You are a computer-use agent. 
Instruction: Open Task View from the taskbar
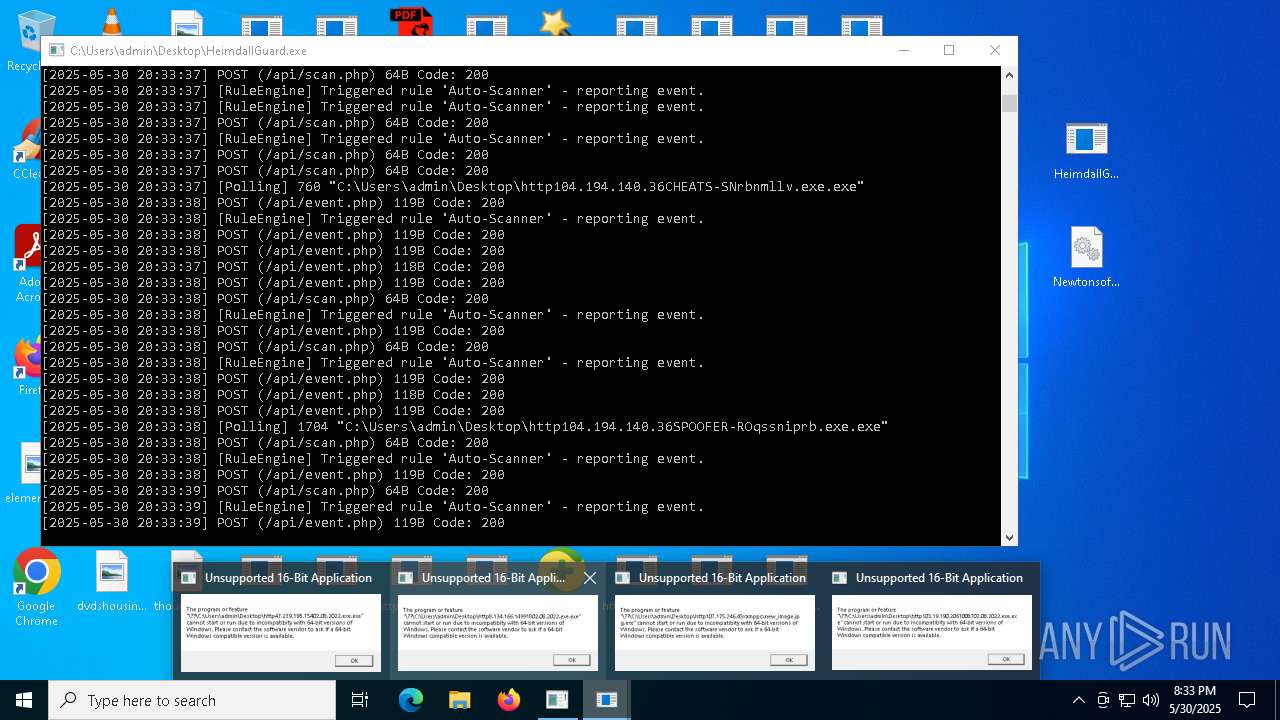point(360,700)
